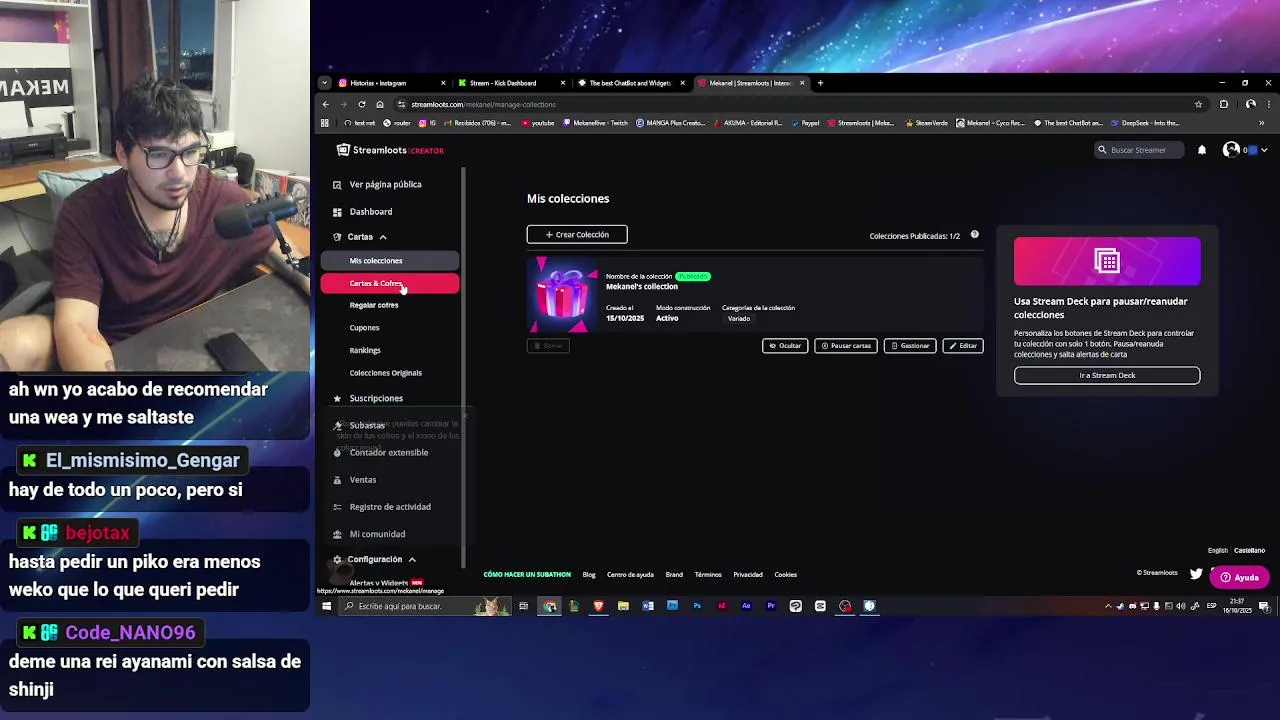The width and height of the screenshot is (1280, 720).
Task: Open the Streamloots Twitter icon
Action: (1196, 574)
